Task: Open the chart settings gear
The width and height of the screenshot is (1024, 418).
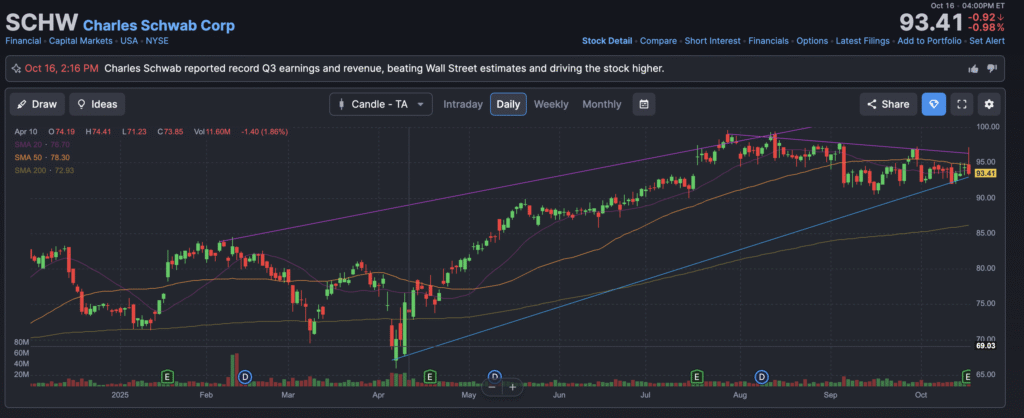Action: tap(988, 104)
